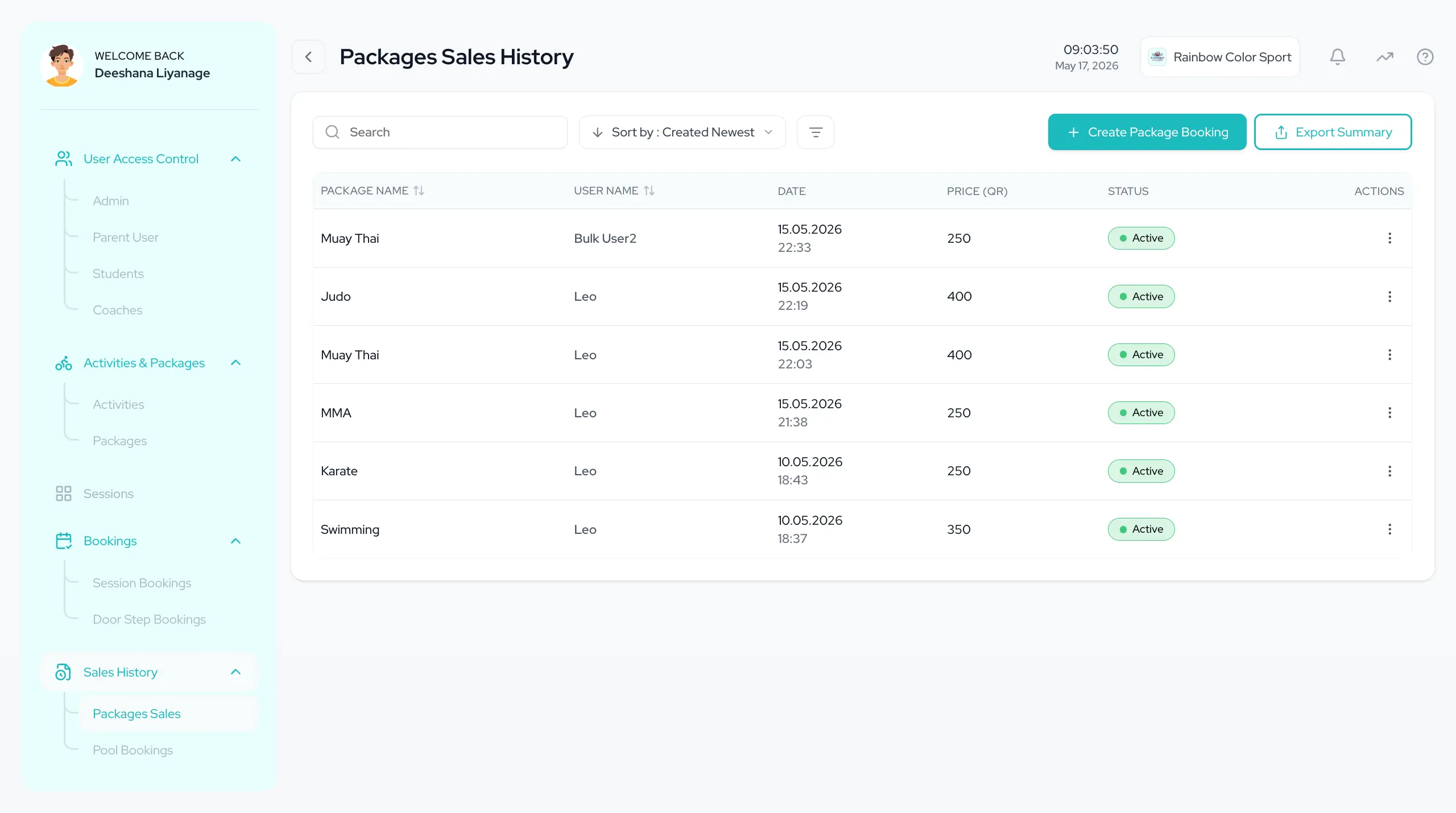The width and height of the screenshot is (1456, 813).
Task: Open Packages sub-item in sidebar
Action: click(119, 441)
